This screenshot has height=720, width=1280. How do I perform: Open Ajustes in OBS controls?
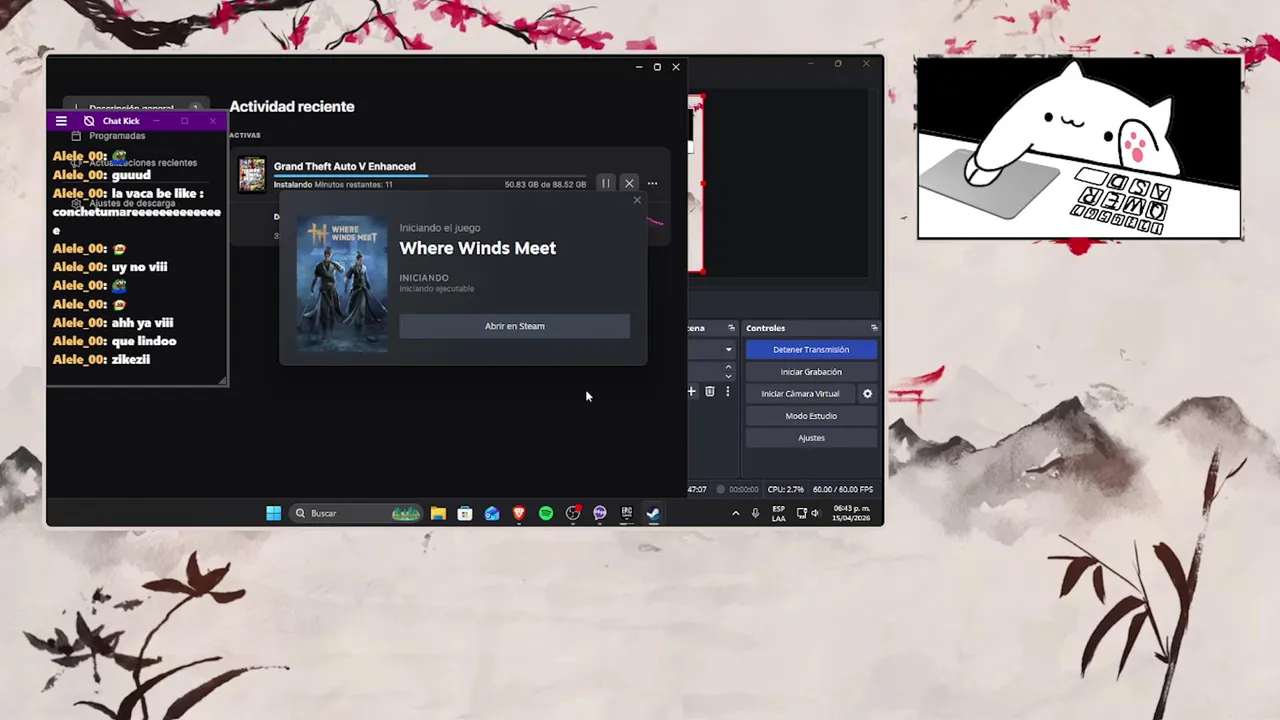coord(811,438)
